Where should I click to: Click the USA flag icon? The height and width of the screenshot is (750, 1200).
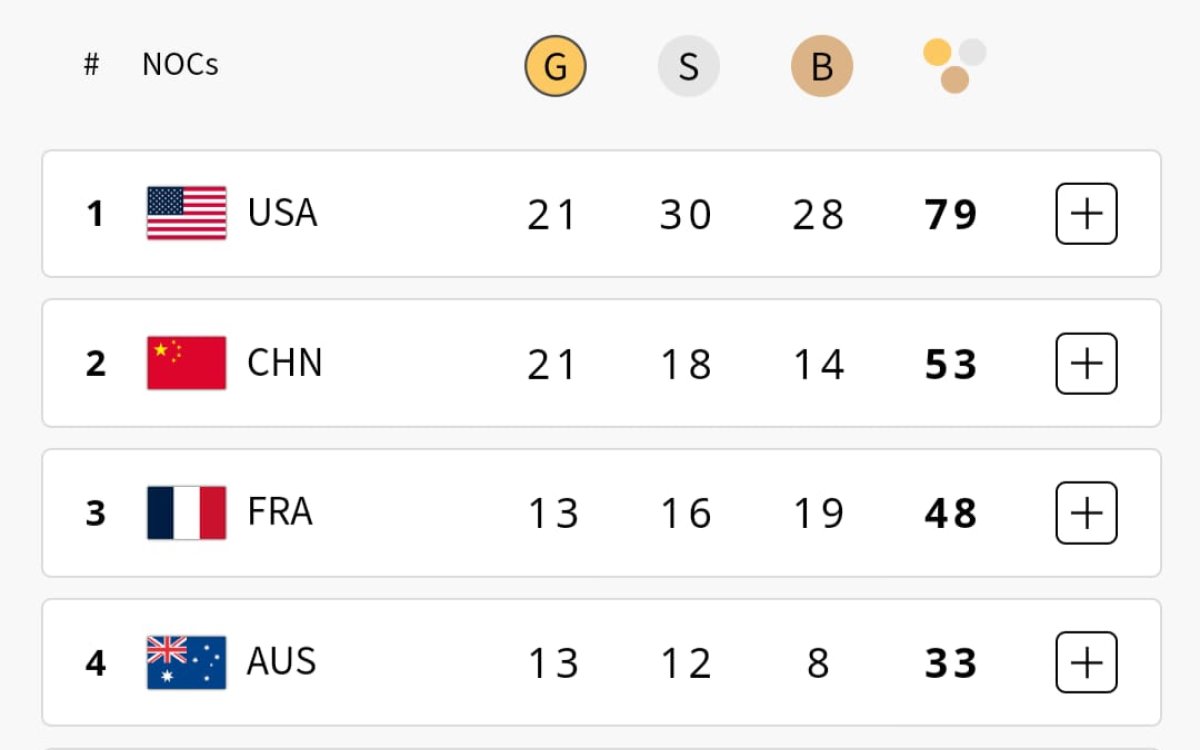[186, 213]
